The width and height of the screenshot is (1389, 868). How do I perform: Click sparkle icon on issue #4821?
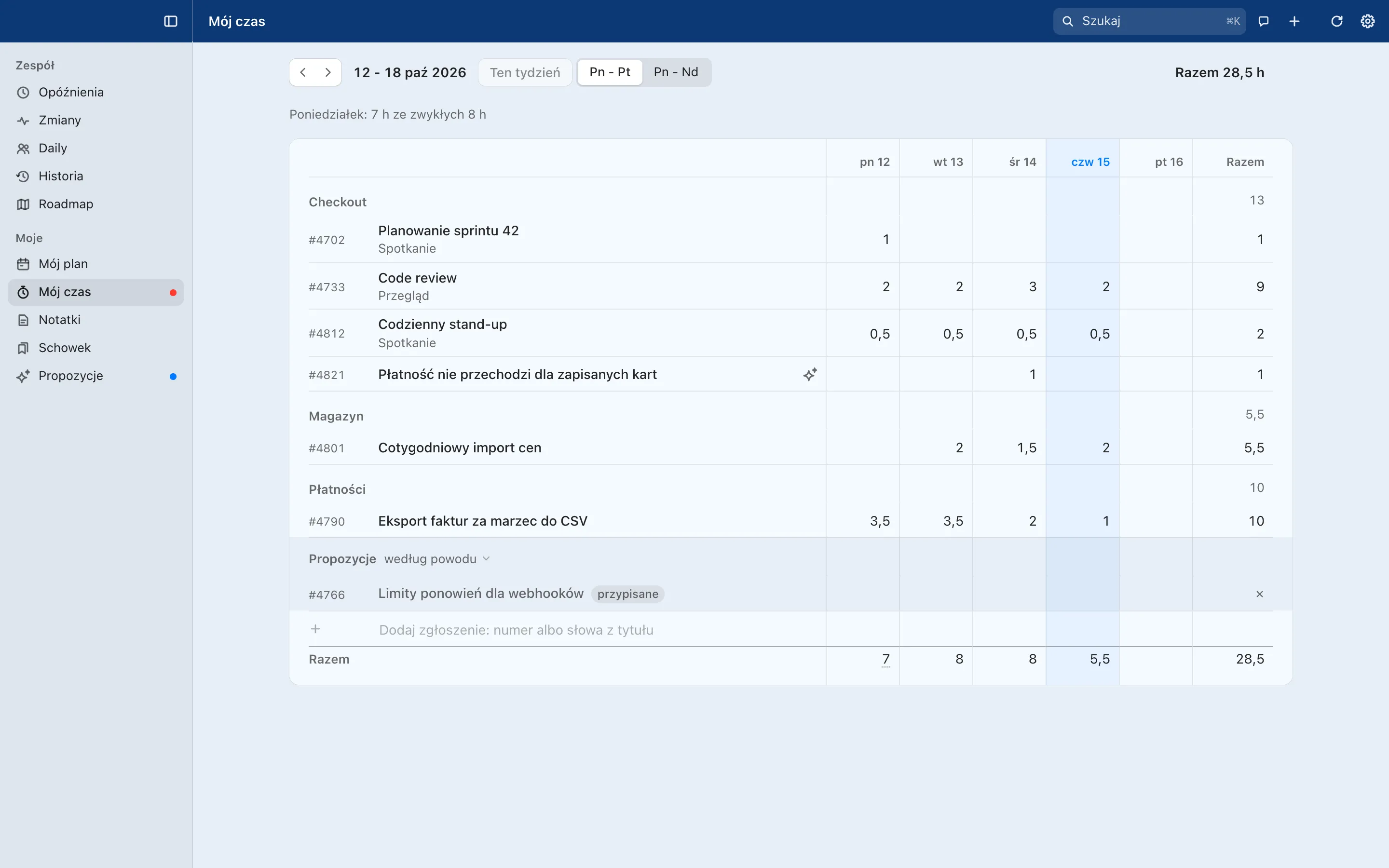[810, 375]
